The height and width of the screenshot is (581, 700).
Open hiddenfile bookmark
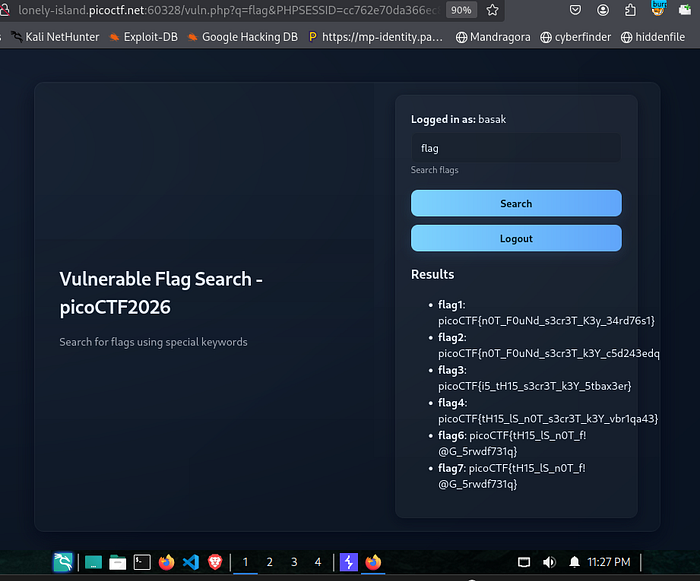coord(653,37)
